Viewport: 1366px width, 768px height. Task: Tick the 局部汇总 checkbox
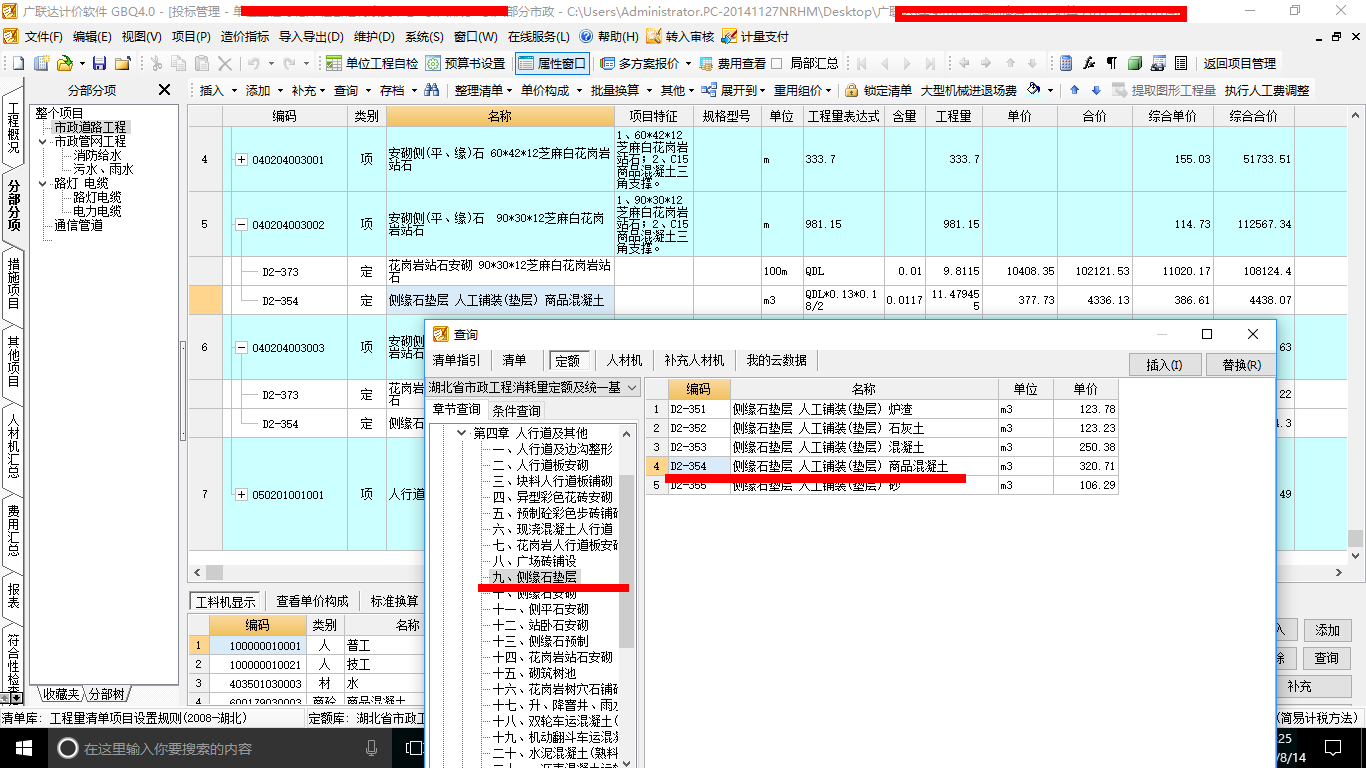click(777, 63)
